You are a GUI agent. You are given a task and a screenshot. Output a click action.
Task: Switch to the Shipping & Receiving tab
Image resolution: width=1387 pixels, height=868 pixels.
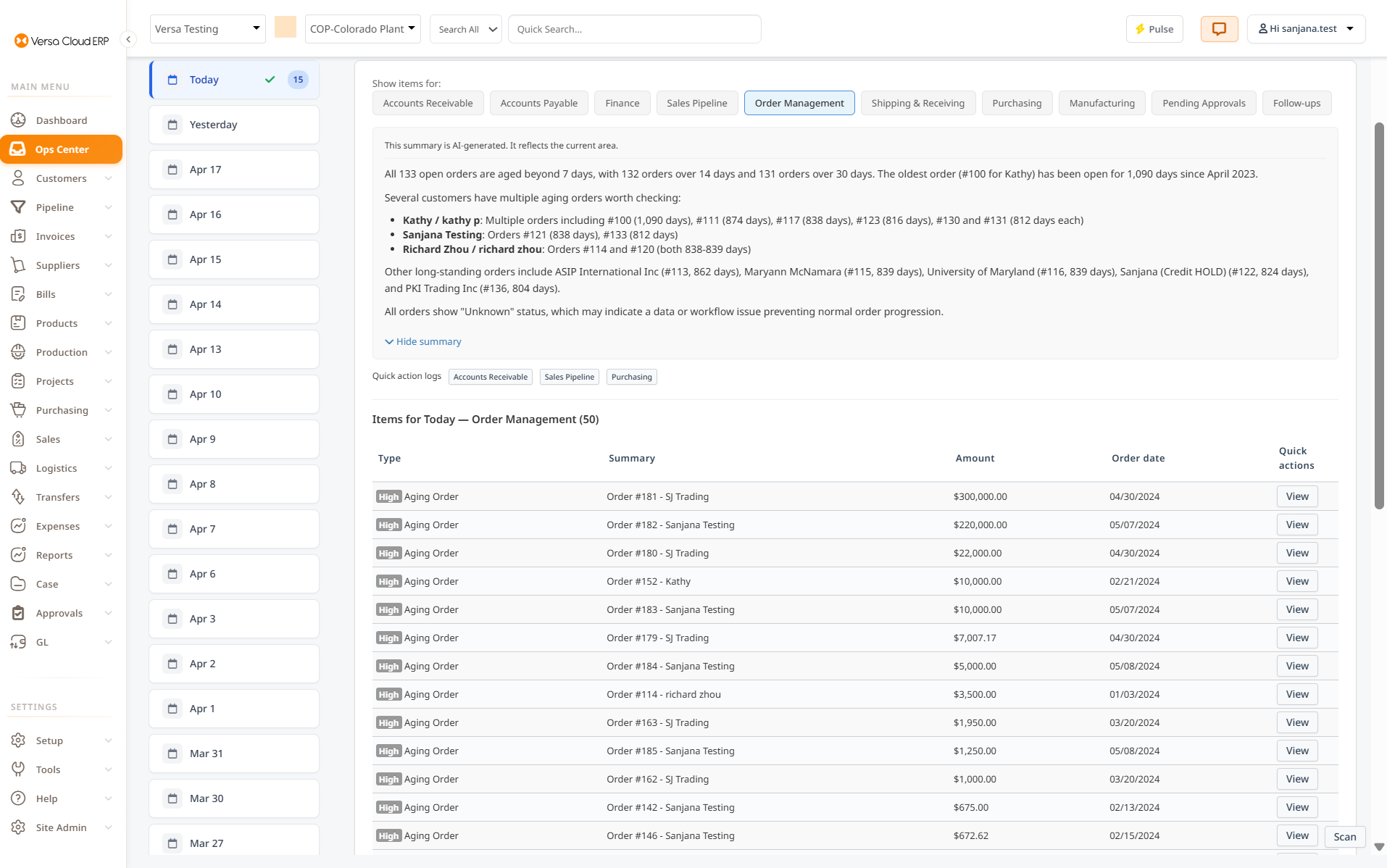coord(918,103)
